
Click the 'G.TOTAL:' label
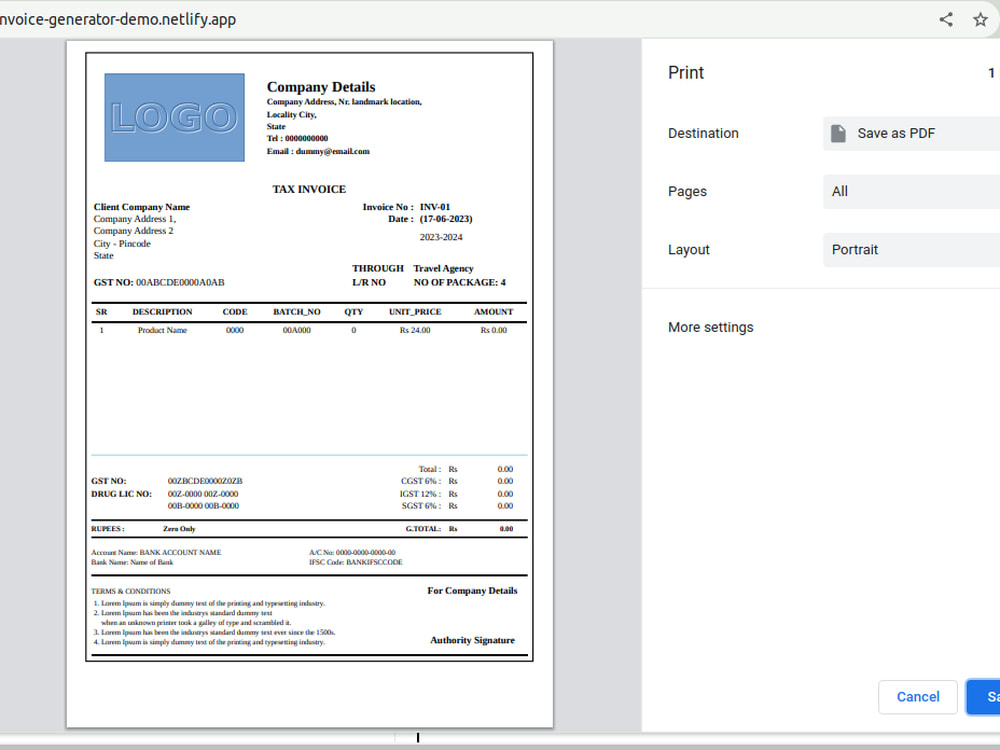423,529
